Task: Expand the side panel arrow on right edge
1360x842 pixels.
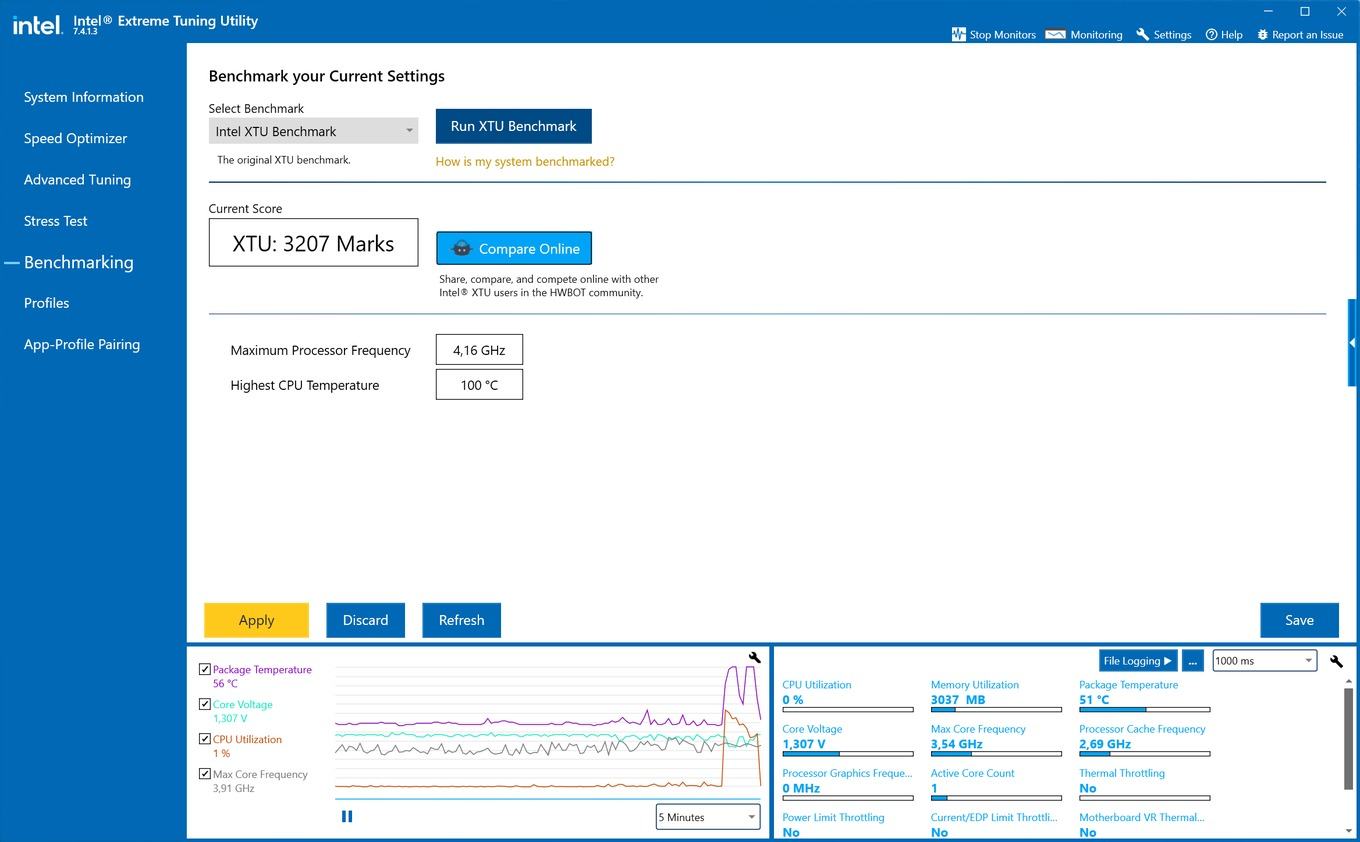Action: [1352, 342]
